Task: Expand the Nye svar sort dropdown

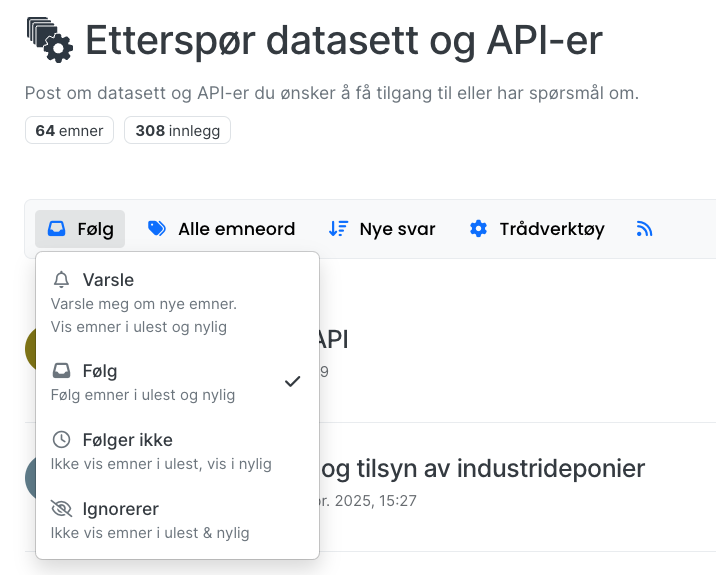Action: tap(382, 229)
